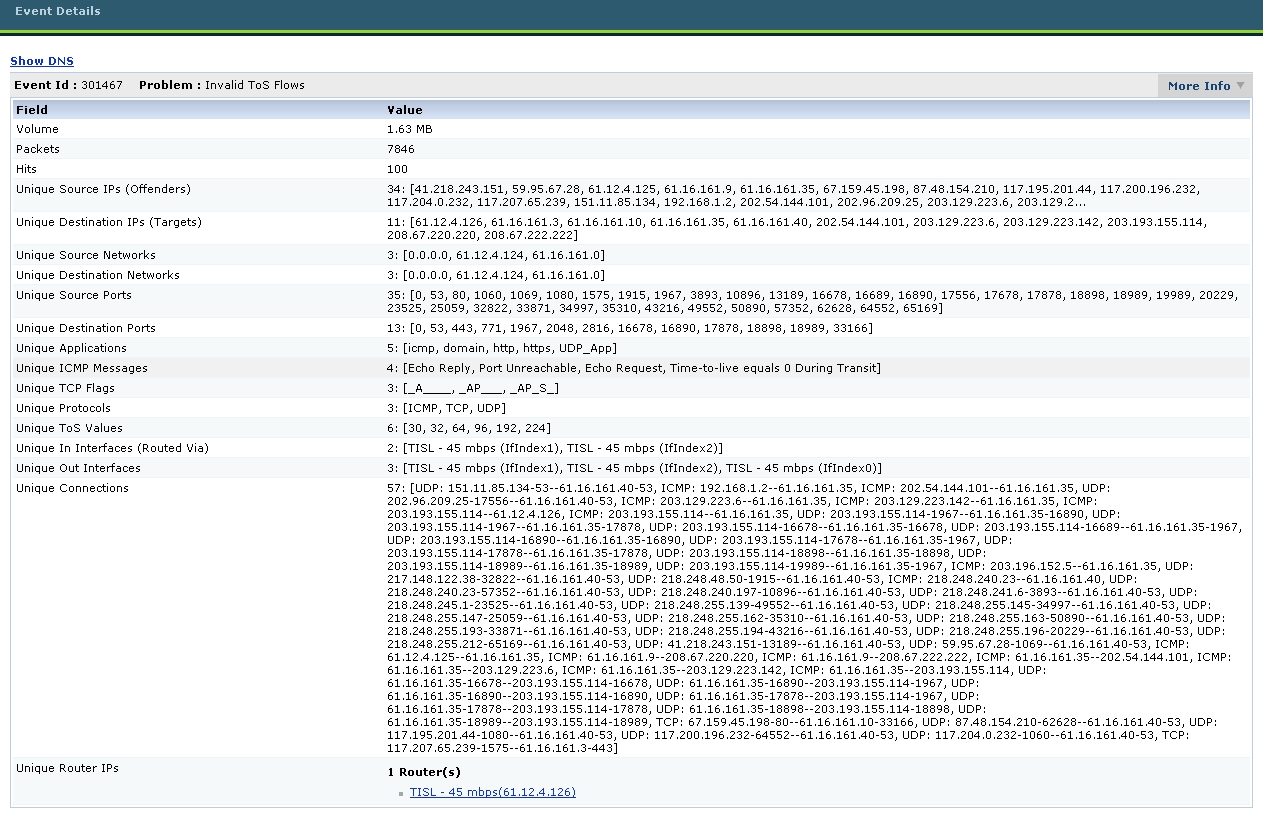Expand the More Info dropdown
The width and height of the screenshot is (1263, 818).
click(1198, 86)
